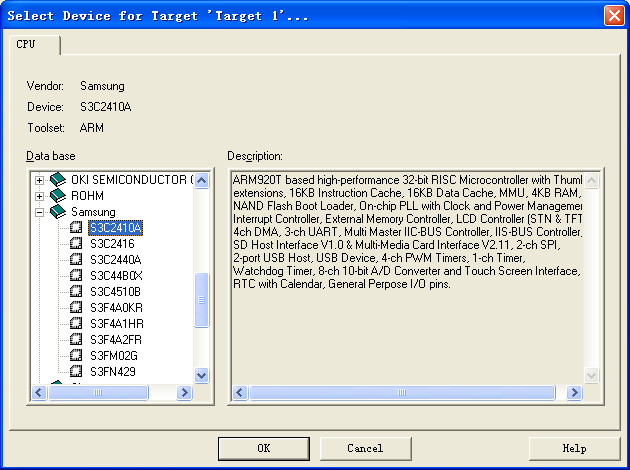630x470 pixels.
Task: Select the S3C2416 device
Action: point(112,244)
